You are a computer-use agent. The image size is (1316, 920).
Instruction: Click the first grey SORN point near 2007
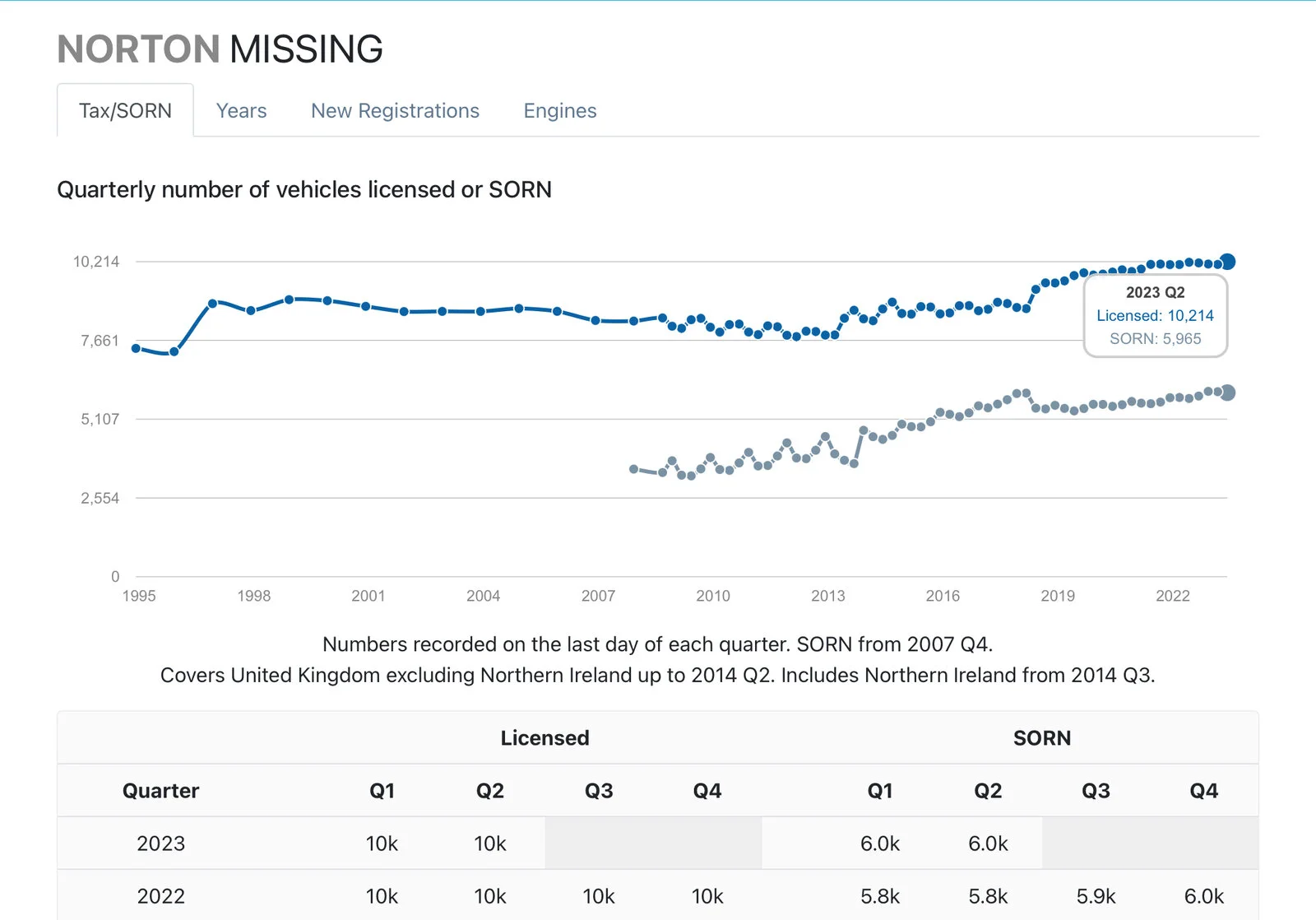point(633,469)
